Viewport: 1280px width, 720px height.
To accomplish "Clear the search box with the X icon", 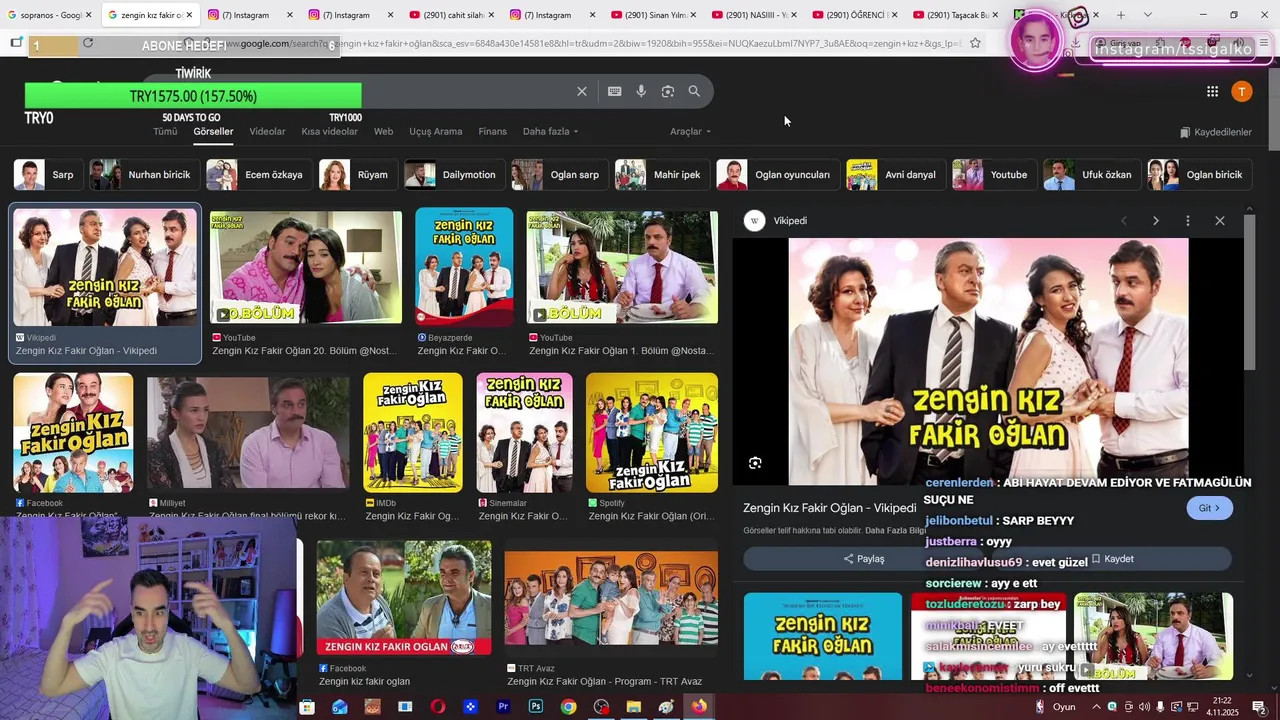I will point(582,91).
